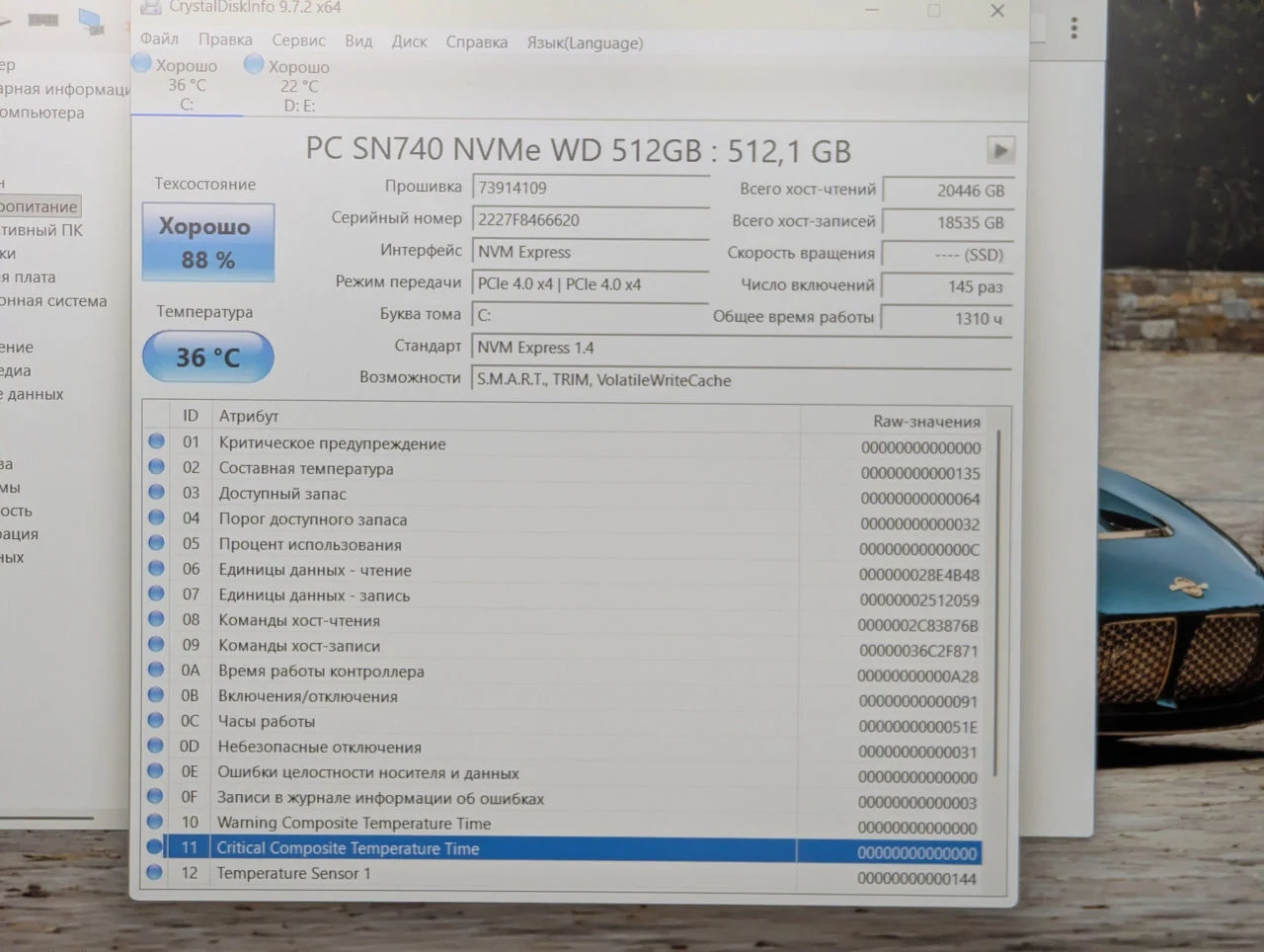The image size is (1264, 952).
Task: Close the CrystalDiskInfo window
Action: (x=997, y=11)
